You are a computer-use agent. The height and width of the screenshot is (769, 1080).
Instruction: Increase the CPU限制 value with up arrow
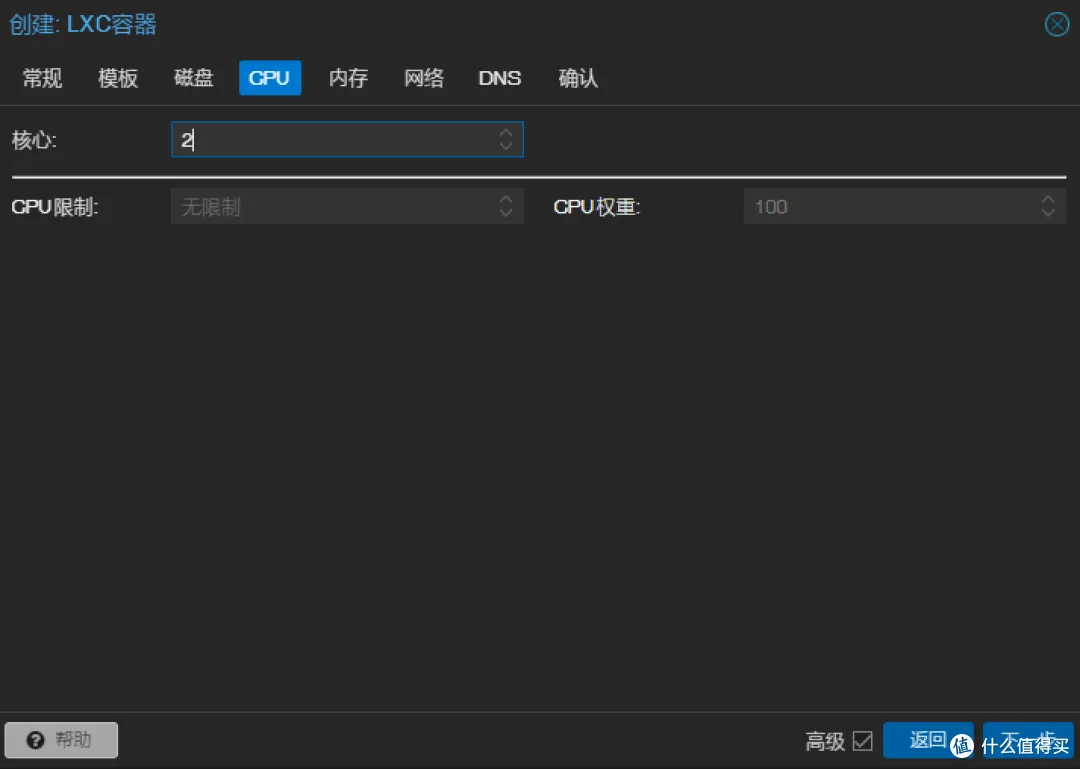(506, 199)
